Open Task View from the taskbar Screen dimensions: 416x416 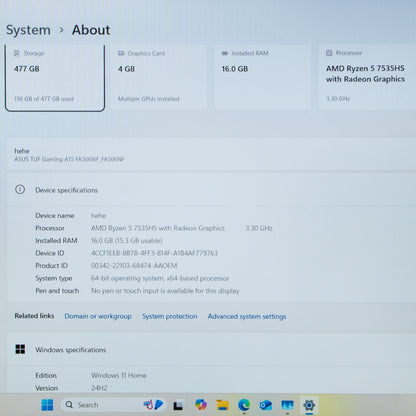(x=178, y=405)
